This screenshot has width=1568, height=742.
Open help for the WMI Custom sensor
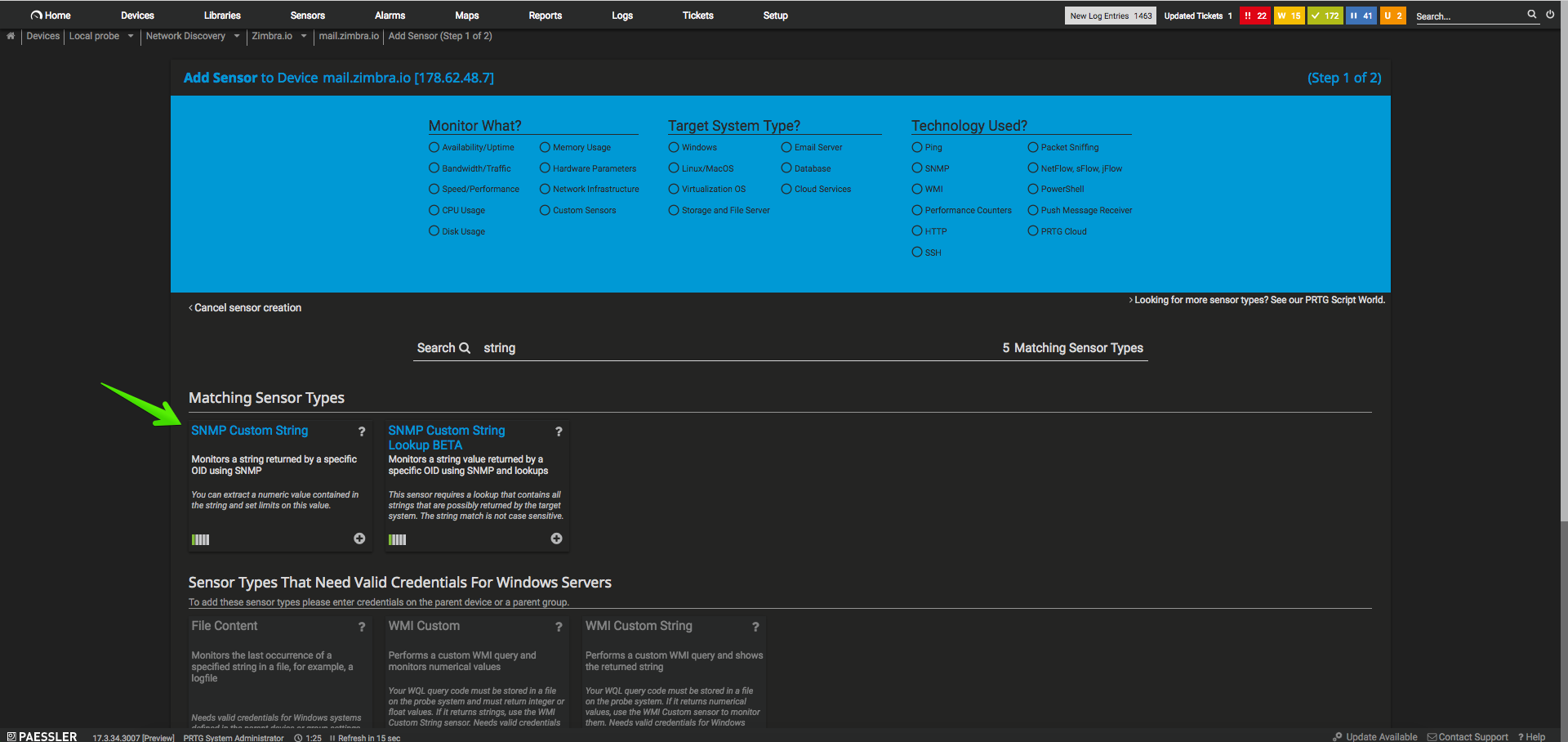pyautogui.click(x=559, y=627)
